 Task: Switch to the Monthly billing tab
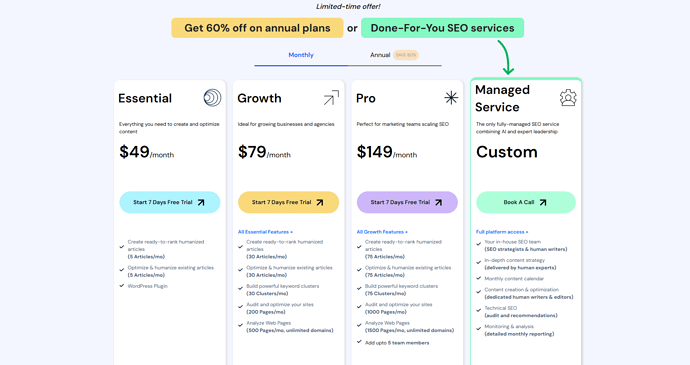coord(301,55)
